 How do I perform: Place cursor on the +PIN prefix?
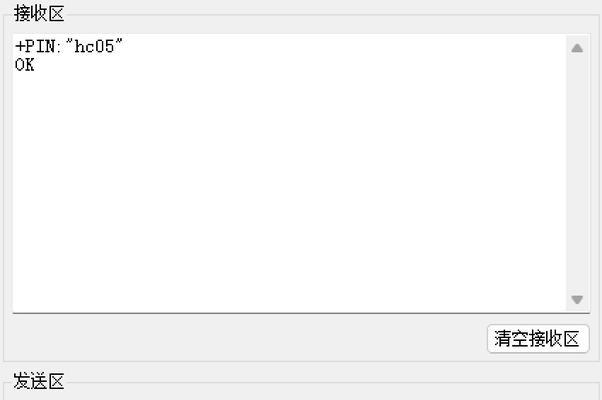pos(35,46)
